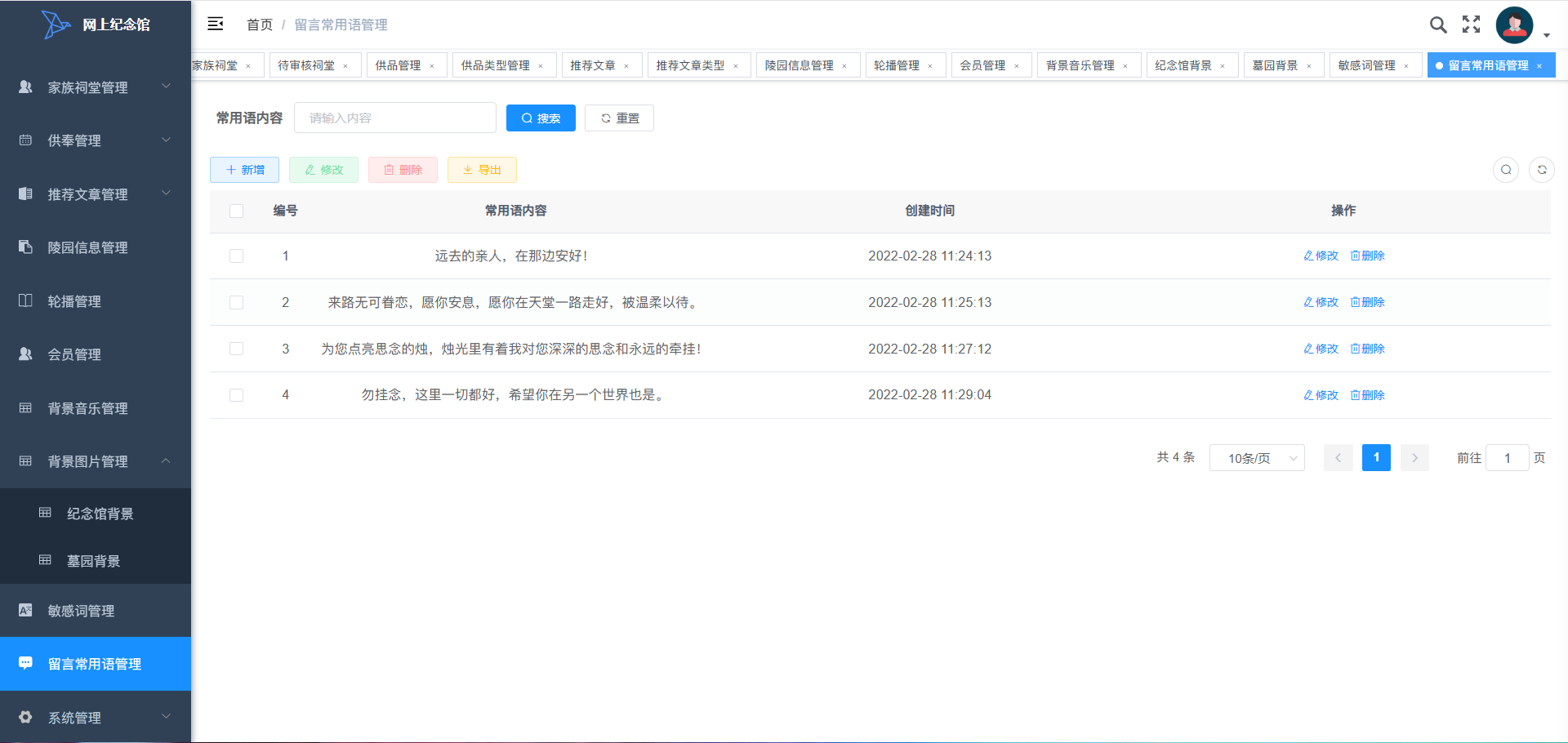Click the caret beside the user avatar
The image size is (1568, 743).
1547,35
